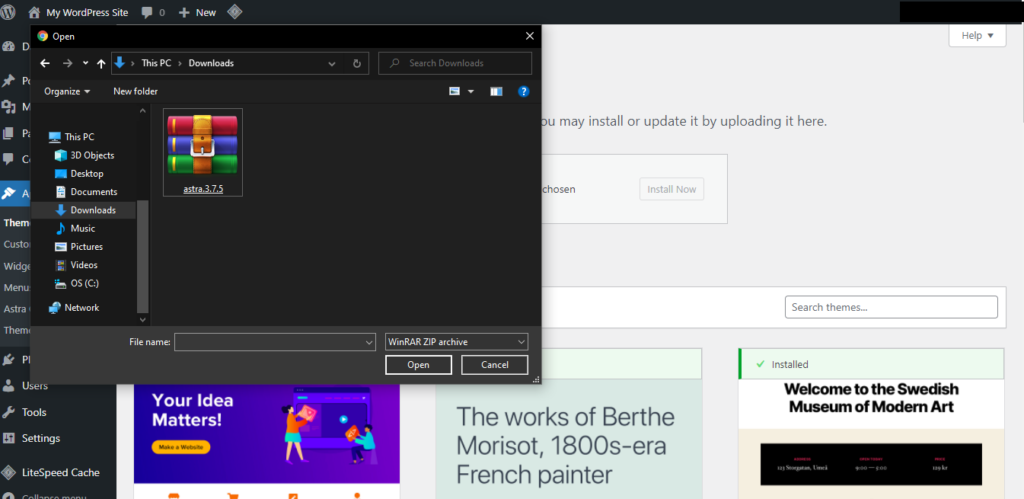Close the Open file dialog

point(530,37)
